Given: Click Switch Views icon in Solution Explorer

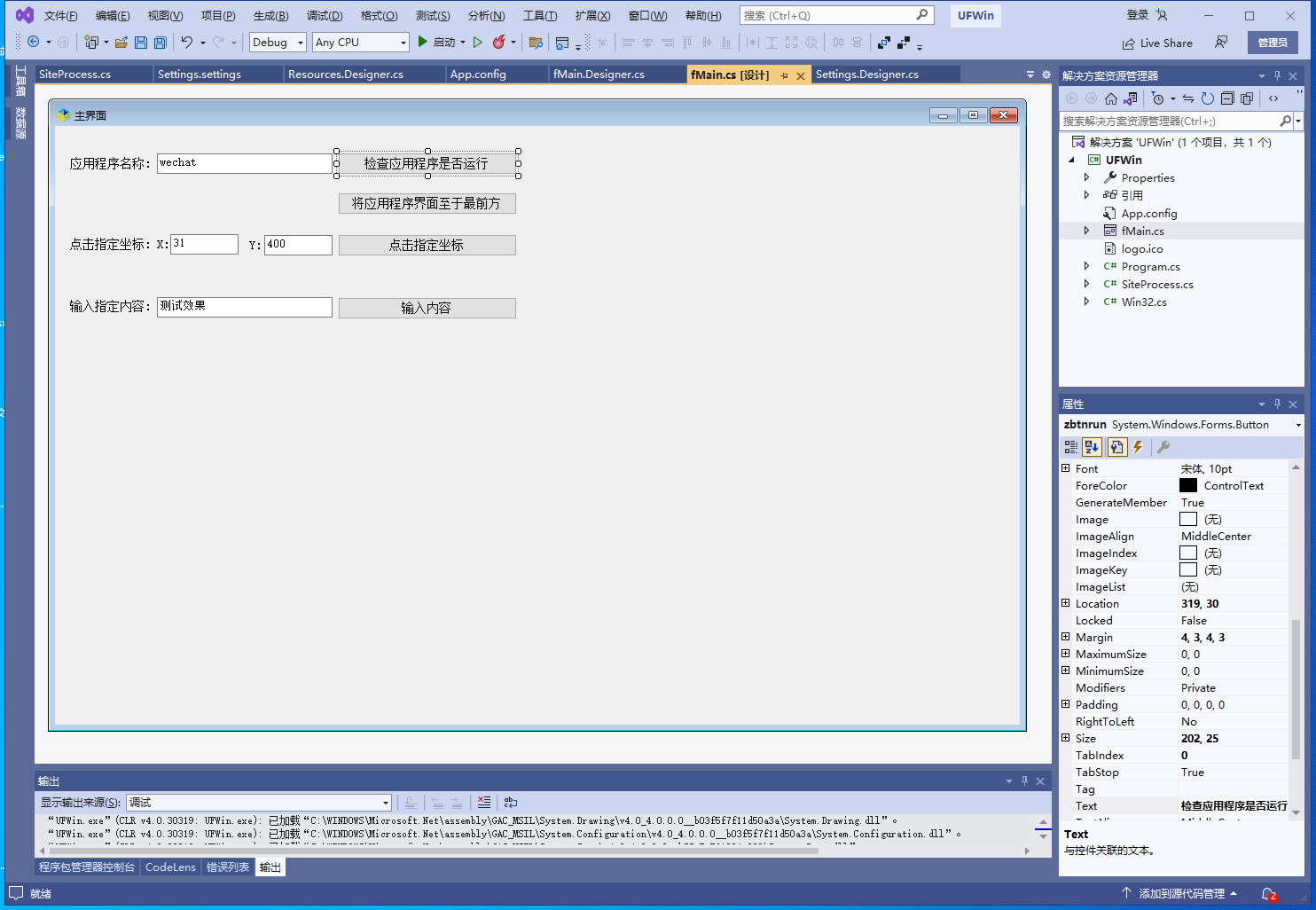Looking at the screenshot, I should coord(1130,98).
